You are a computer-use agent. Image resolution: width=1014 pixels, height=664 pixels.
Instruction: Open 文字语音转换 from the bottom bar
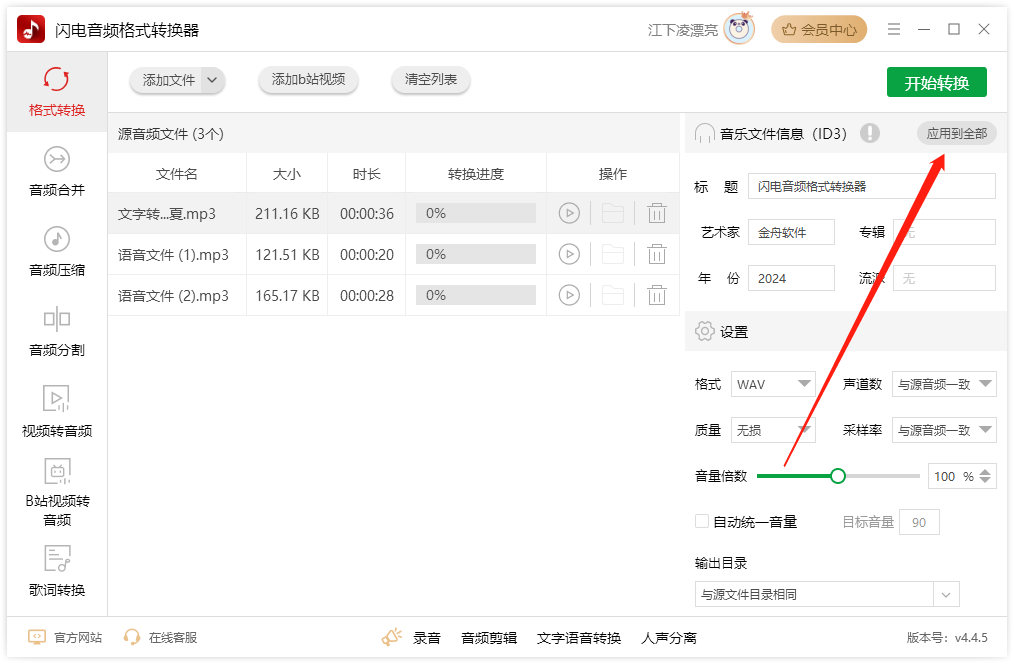pyautogui.click(x=579, y=638)
